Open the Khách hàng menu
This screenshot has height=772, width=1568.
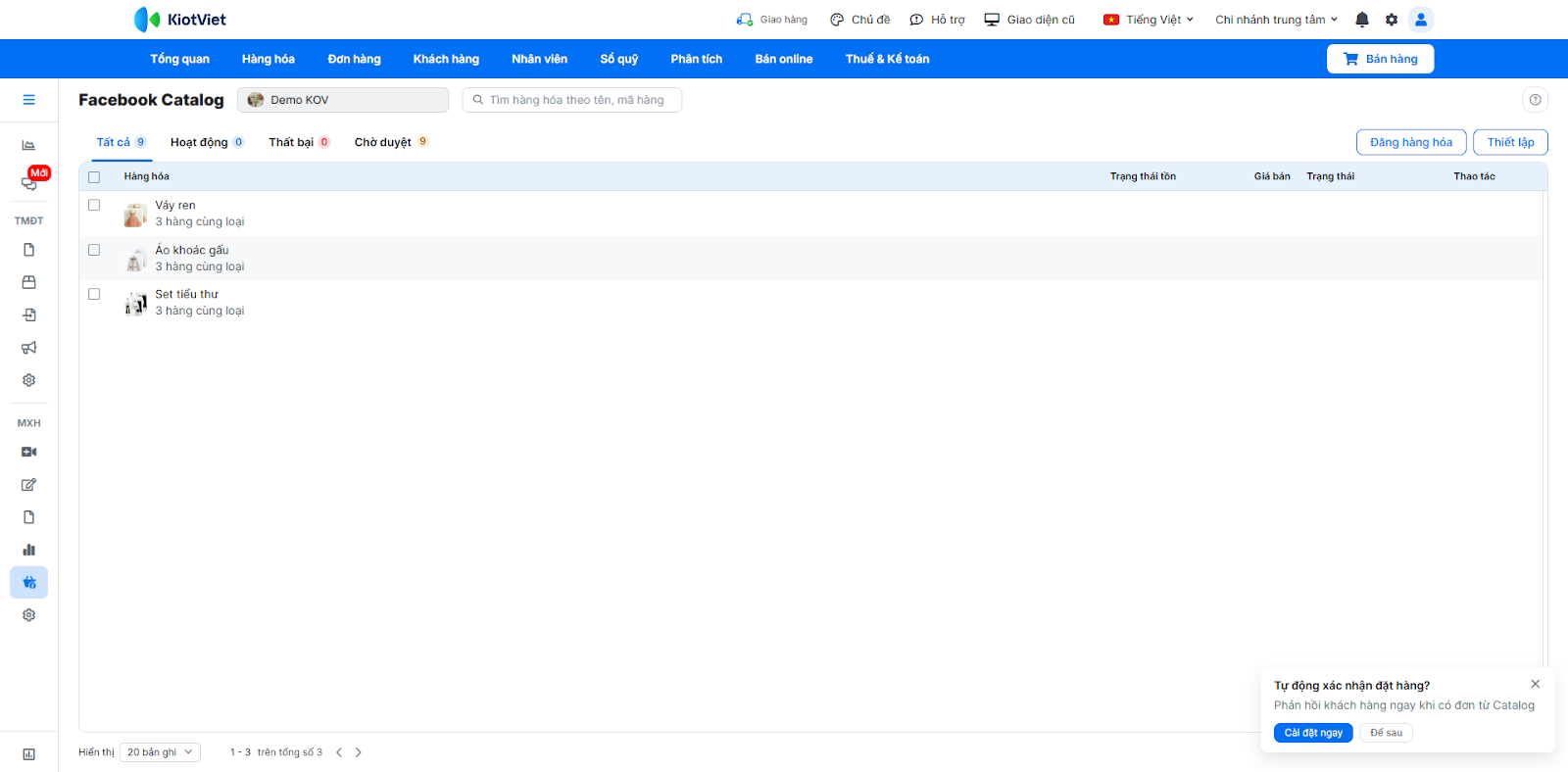click(446, 59)
